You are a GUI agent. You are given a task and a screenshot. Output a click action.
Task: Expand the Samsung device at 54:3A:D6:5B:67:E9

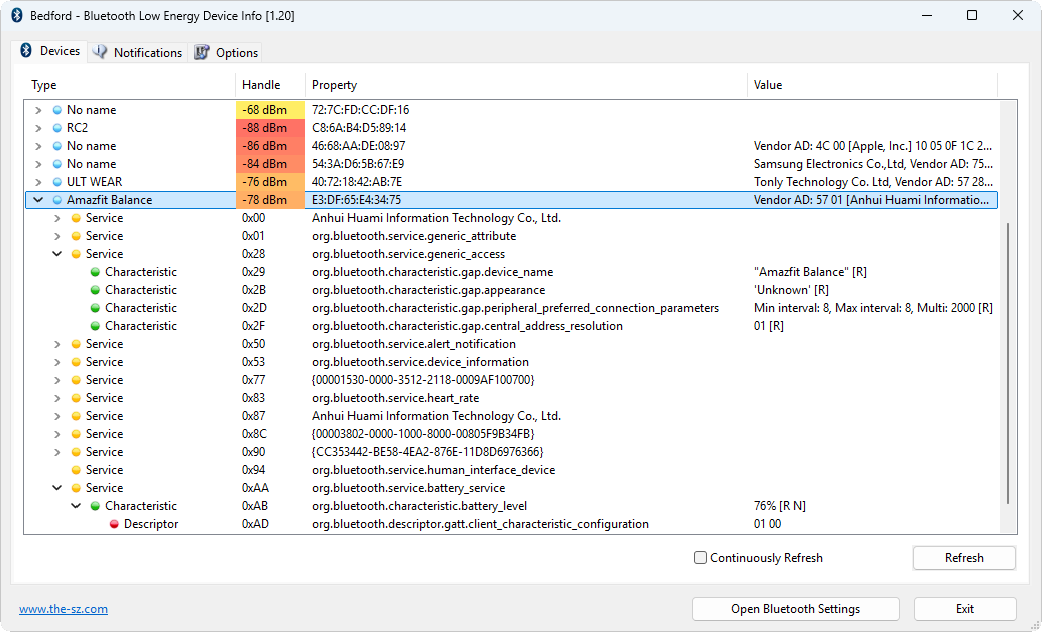coord(38,164)
